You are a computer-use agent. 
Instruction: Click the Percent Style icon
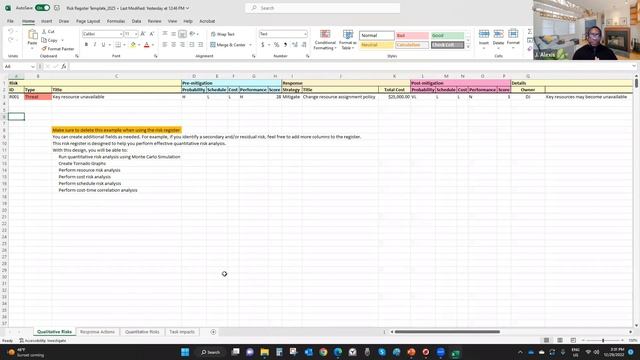(277, 44)
